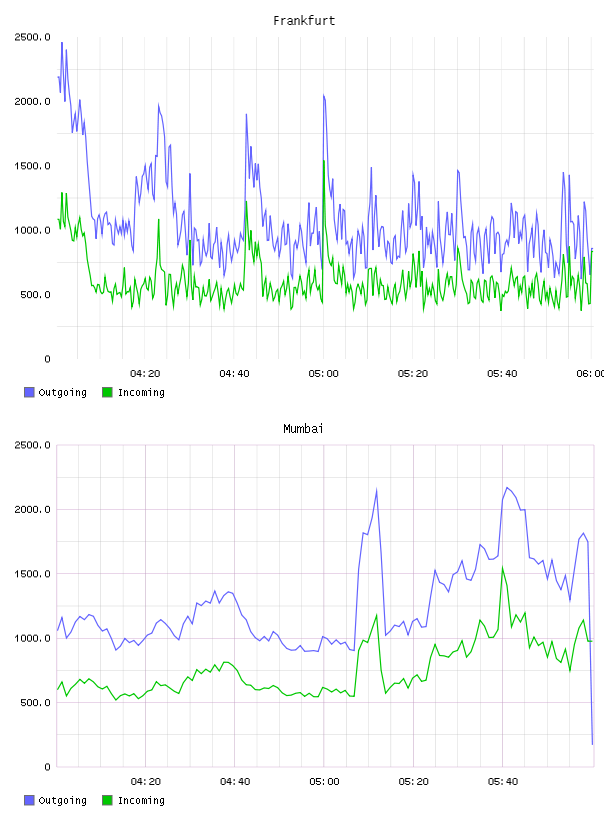
Task: Click the 05:20 time label on Mumbai axis
Action: [x=413, y=782]
